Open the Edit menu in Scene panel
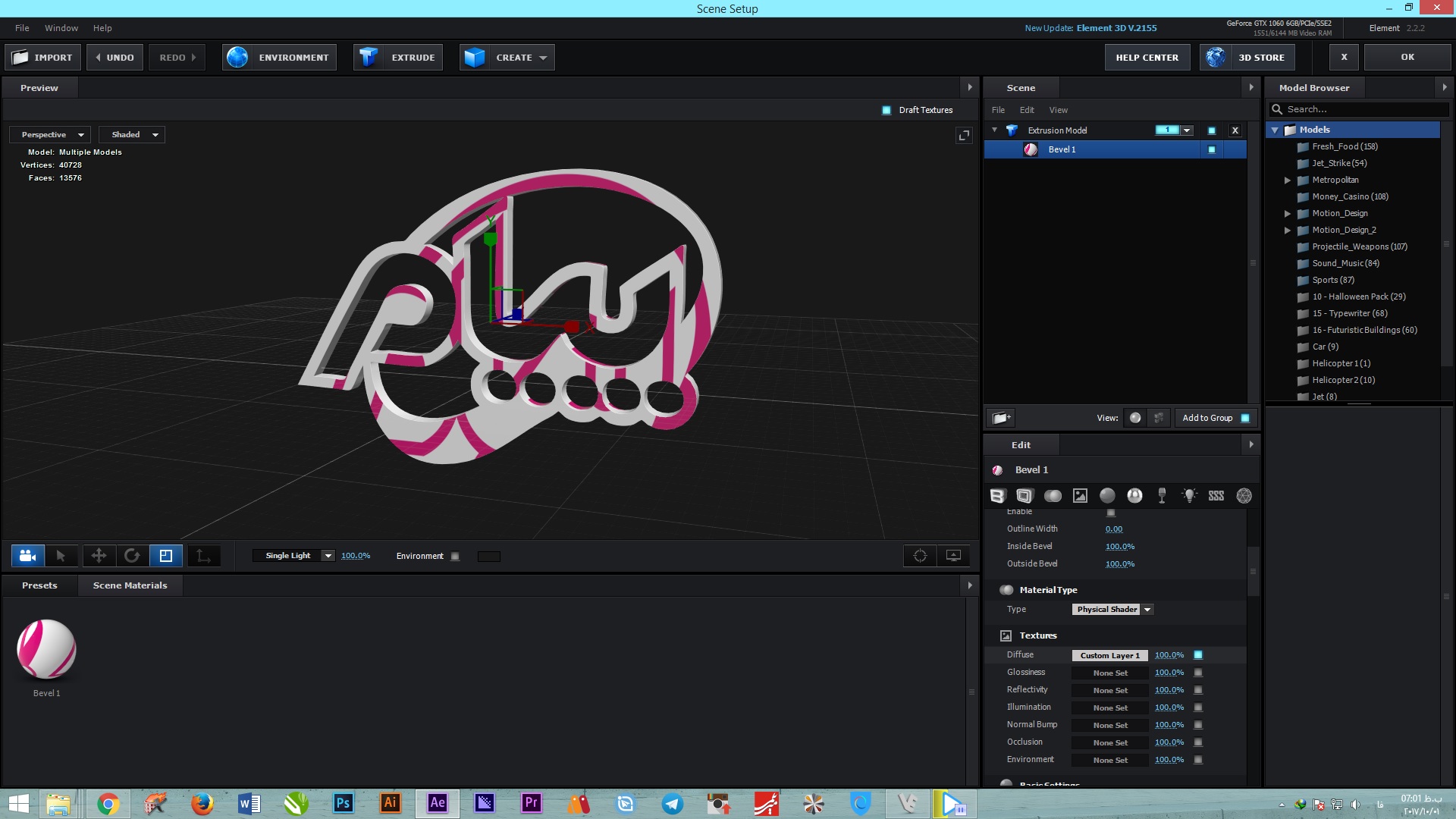The image size is (1456, 819). (1027, 110)
